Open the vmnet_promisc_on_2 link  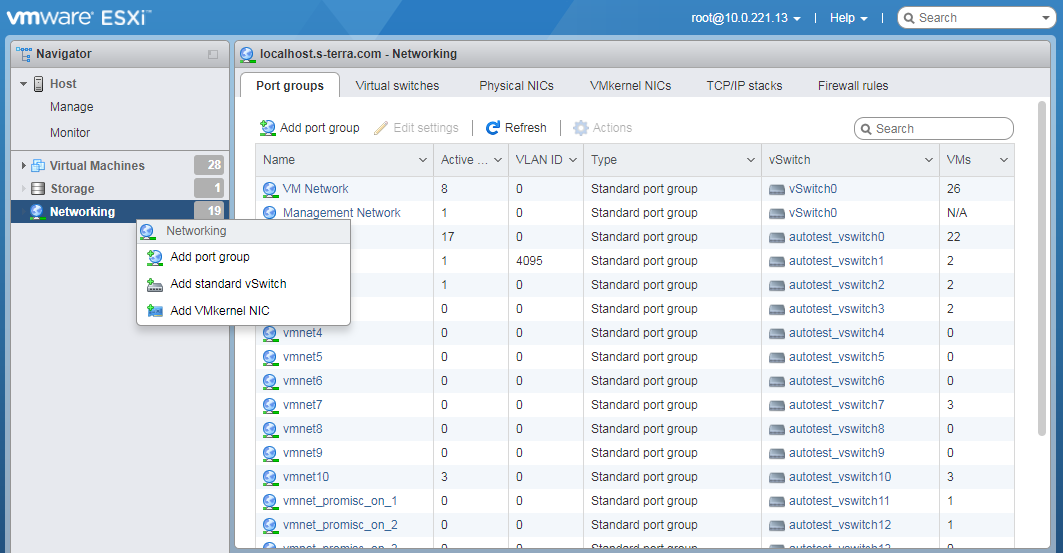click(340, 525)
